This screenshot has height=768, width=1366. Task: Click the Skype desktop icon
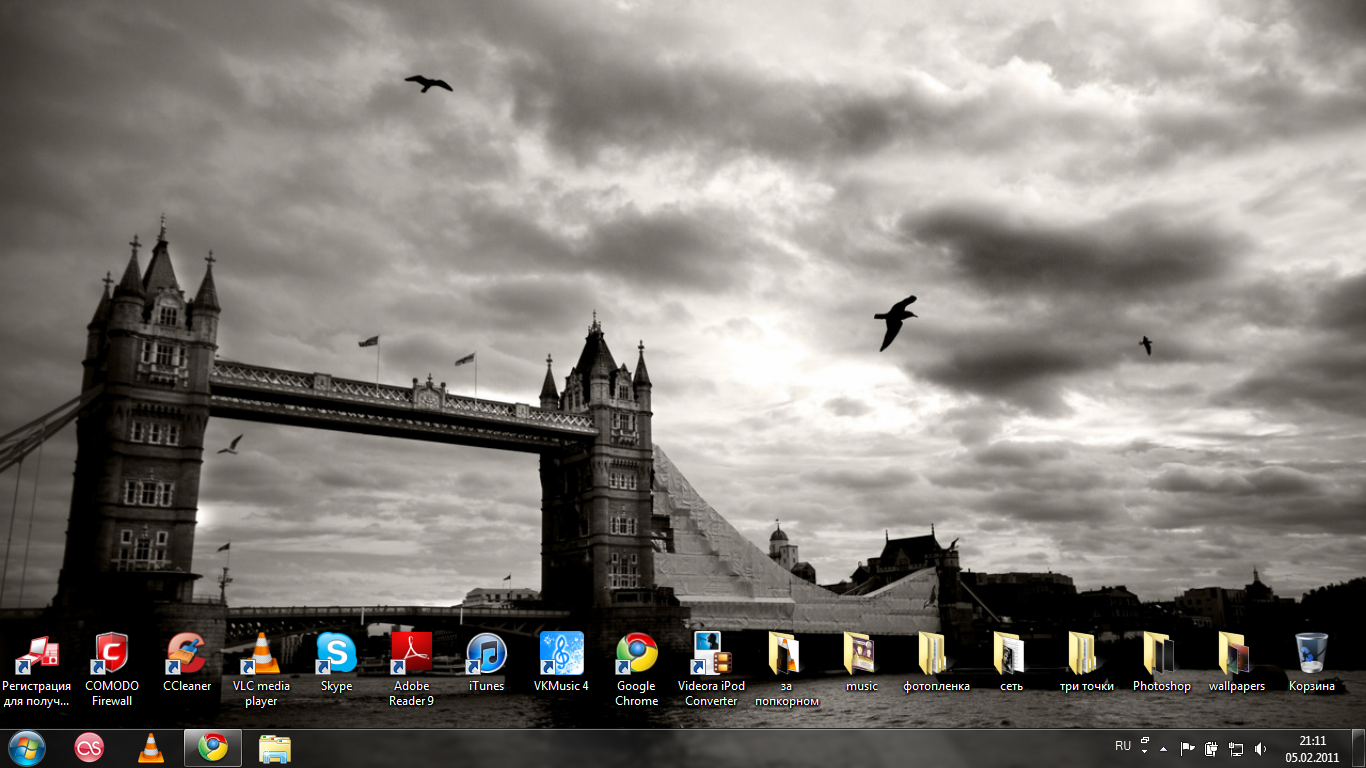(336, 663)
